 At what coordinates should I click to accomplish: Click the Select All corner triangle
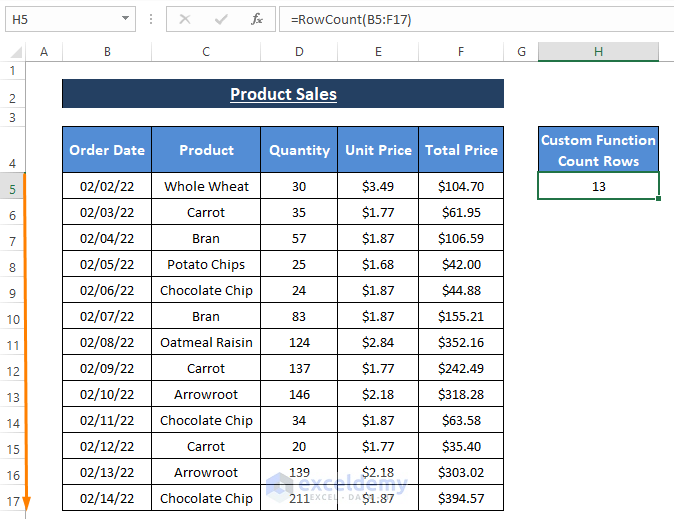(15, 52)
